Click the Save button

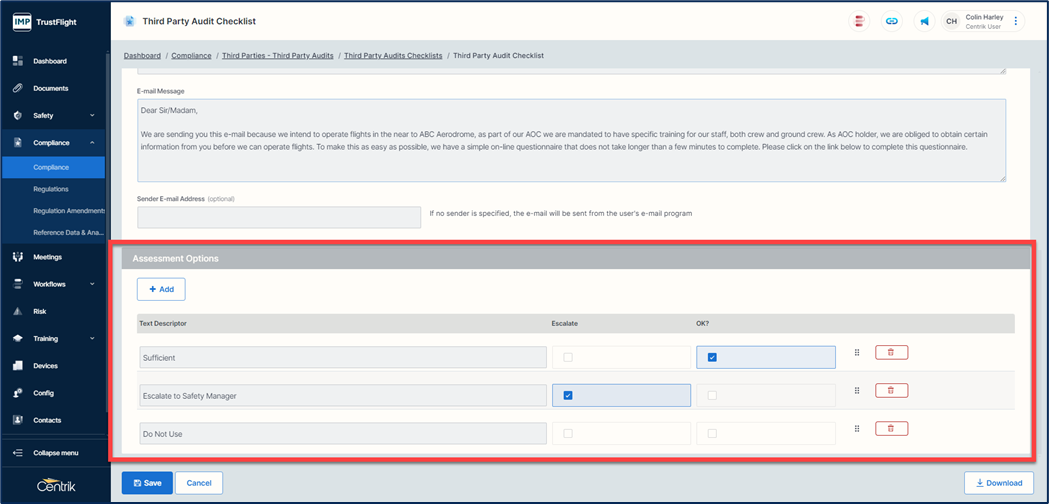tap(147, 483)
